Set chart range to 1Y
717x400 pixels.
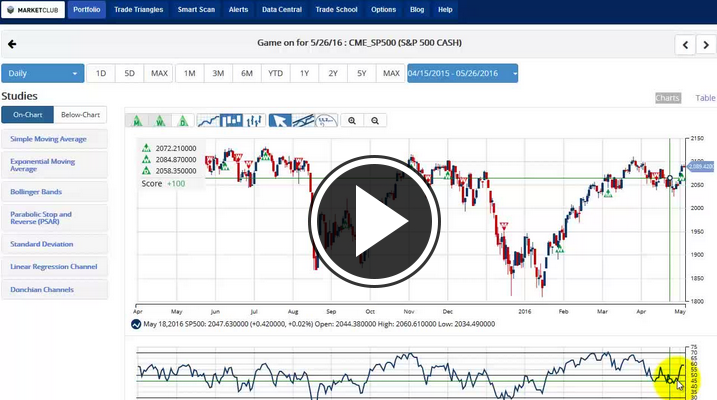pos(305,73)
